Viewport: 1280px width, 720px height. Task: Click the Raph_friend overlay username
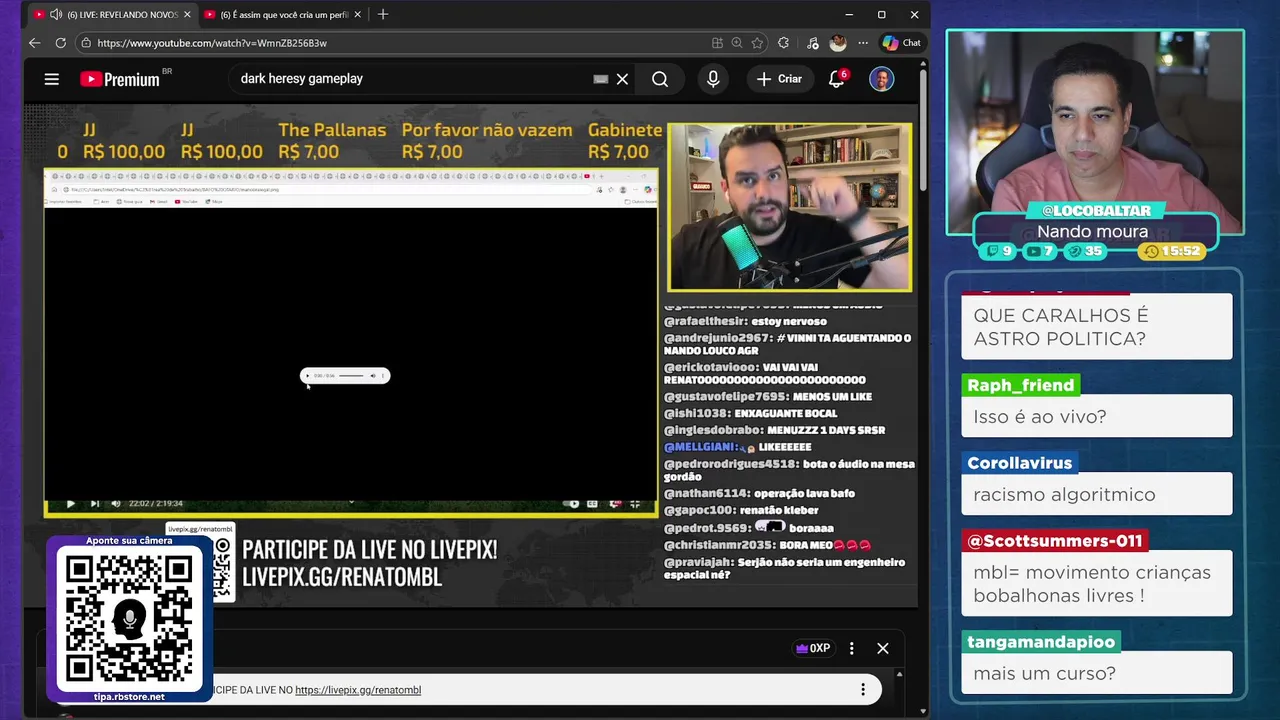click(1020, 385)
